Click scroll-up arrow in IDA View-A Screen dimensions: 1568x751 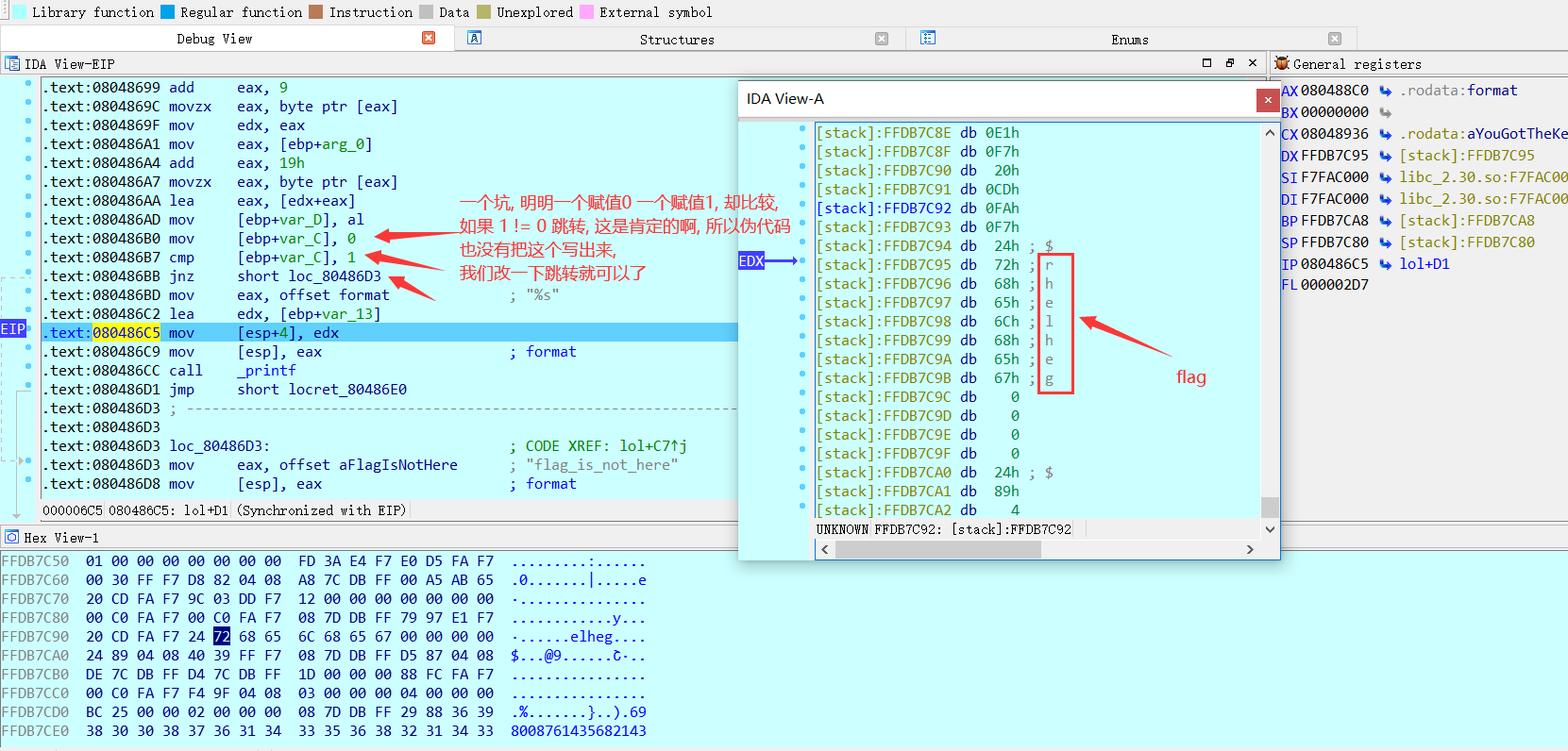(x=1270, y=133)
